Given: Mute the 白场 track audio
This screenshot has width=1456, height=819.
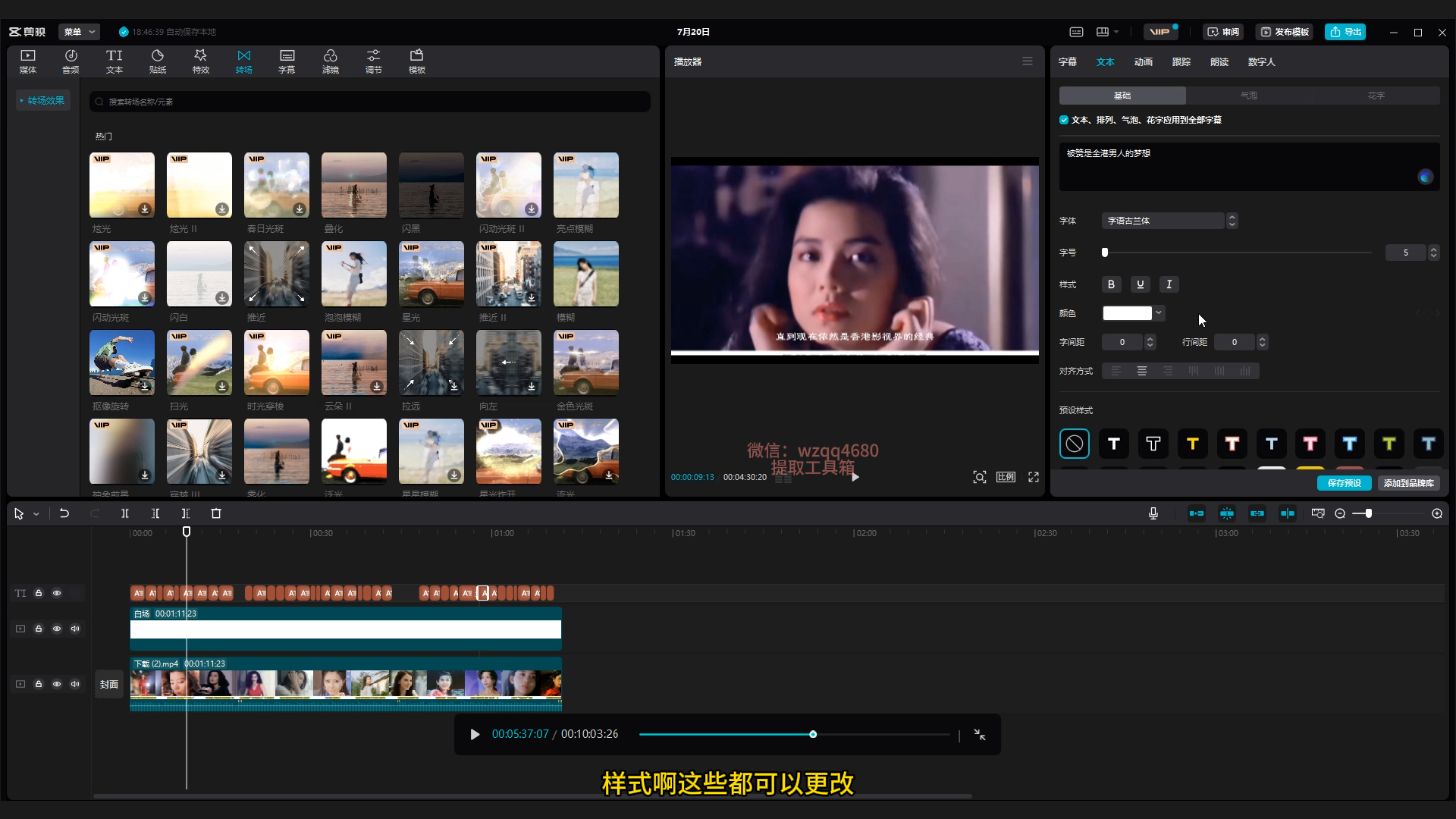Looking at the screenshot, I should click(x=75, y=629).
